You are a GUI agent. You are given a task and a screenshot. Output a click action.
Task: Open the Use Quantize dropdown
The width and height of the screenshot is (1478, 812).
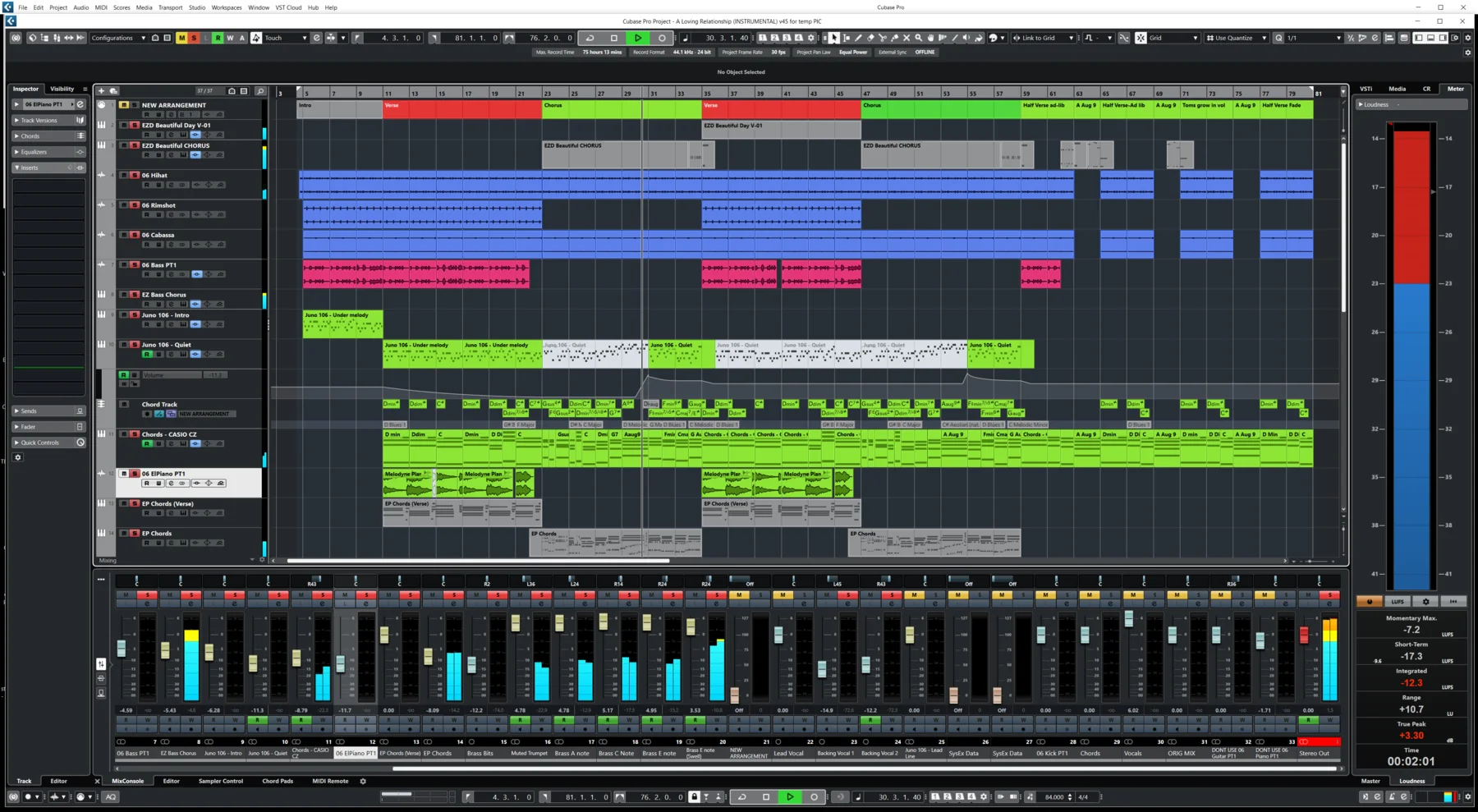(1237, 38)
